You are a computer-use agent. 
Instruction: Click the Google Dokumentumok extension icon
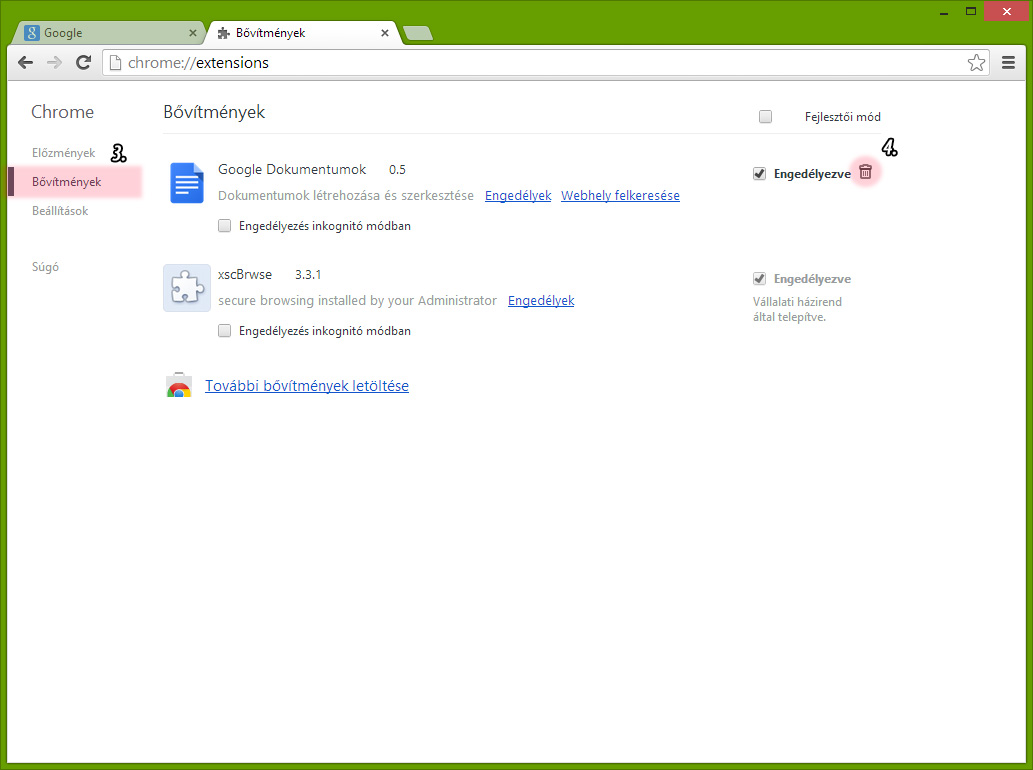tap(187, 183)
